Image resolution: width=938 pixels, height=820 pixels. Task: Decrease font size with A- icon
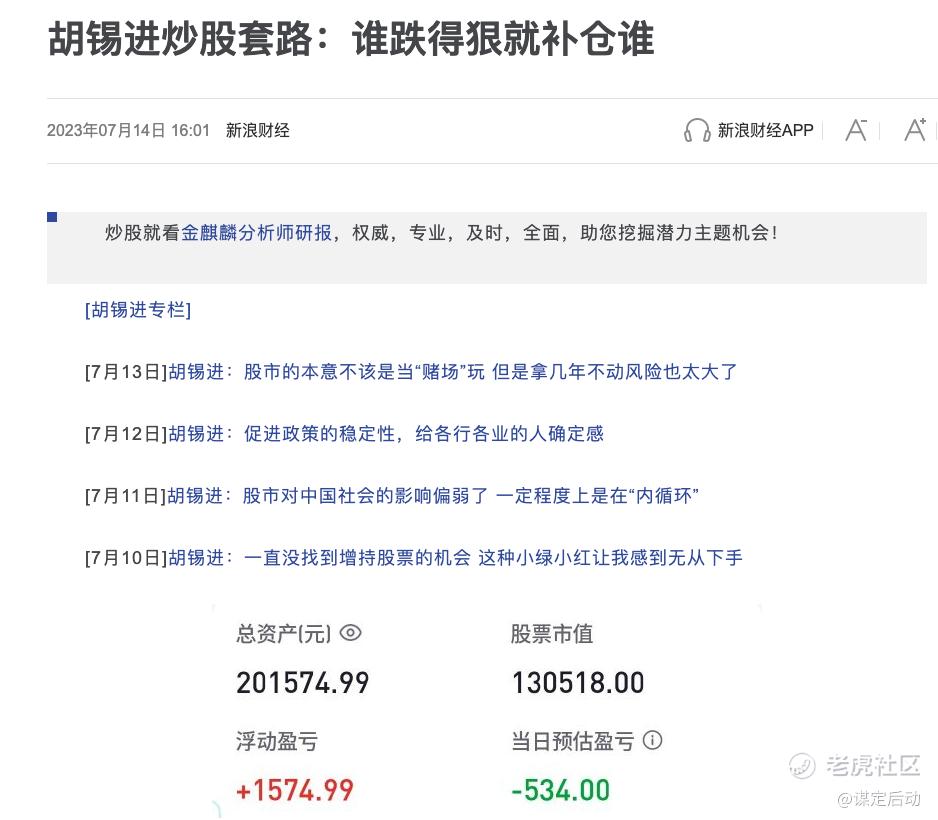tap(856, 130)
